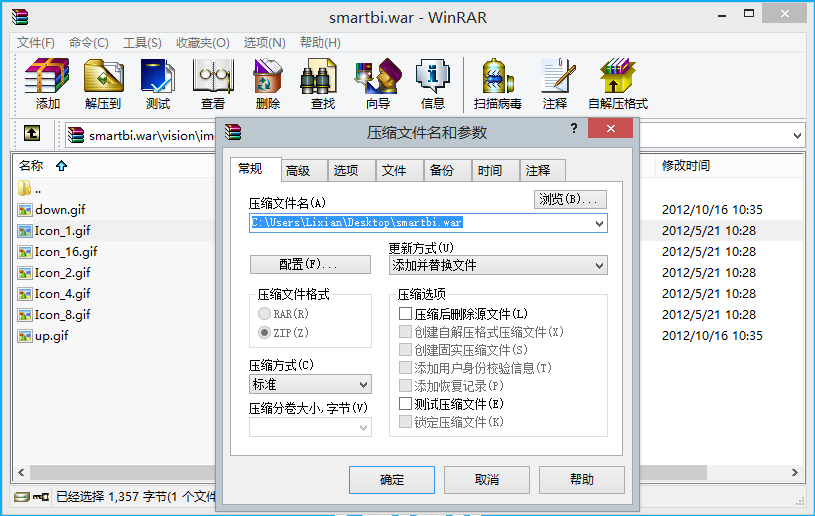Click the question mark help icon in dialog
The width and height of the screenshot is (815, 516).
click(574, 128)
